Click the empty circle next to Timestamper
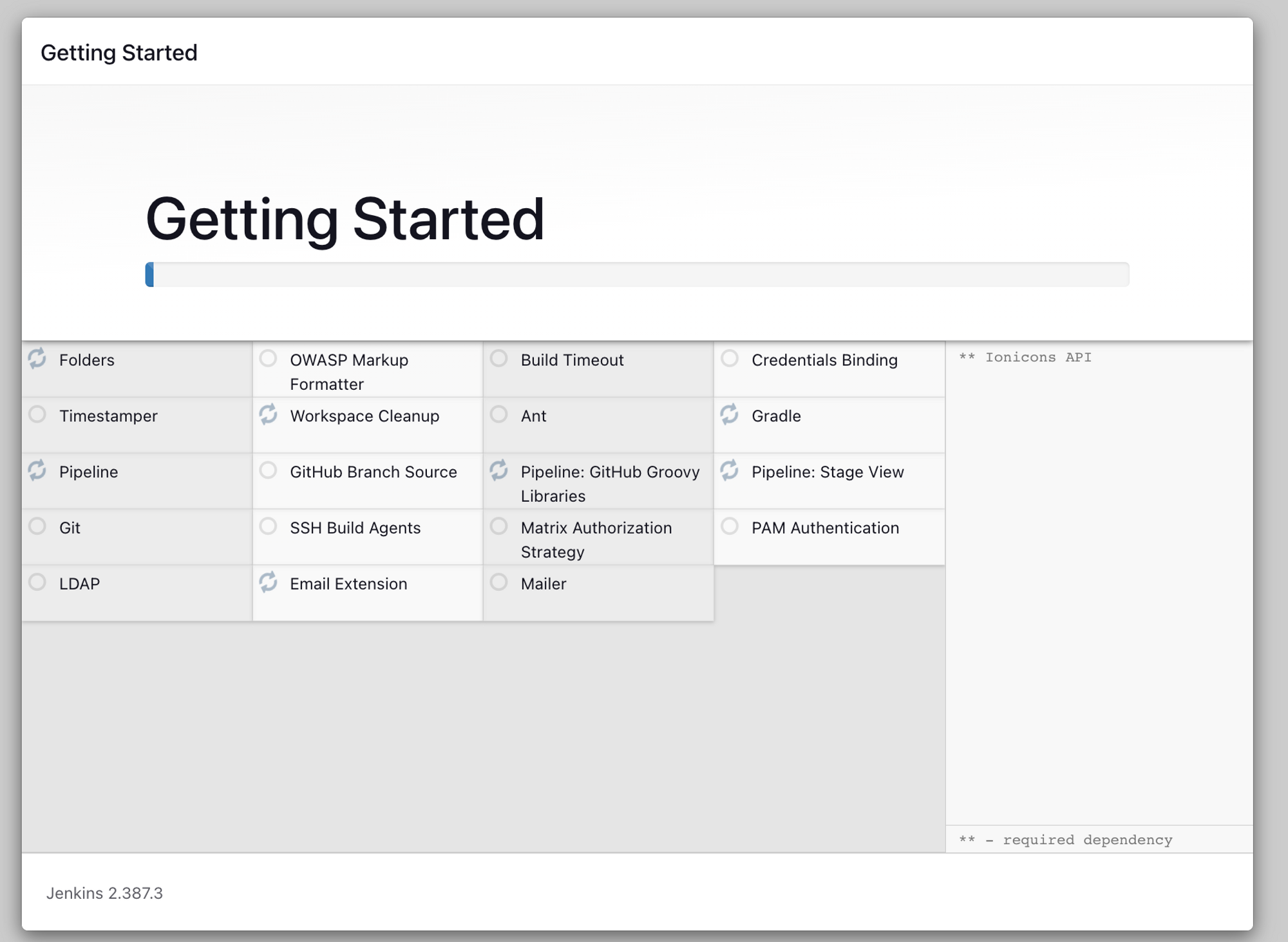The image size is (1288, 942). (37, 414)
